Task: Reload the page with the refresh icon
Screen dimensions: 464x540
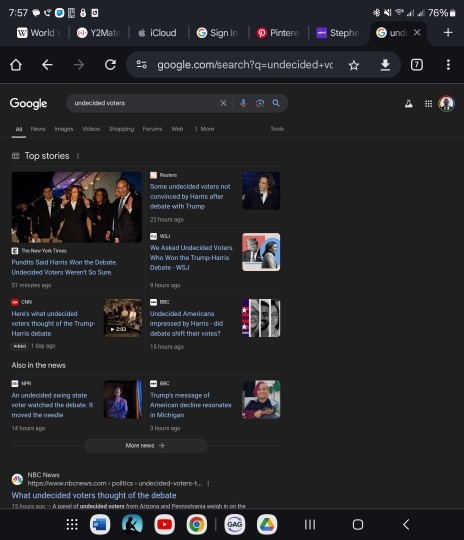Action: (x=110, y=65)
